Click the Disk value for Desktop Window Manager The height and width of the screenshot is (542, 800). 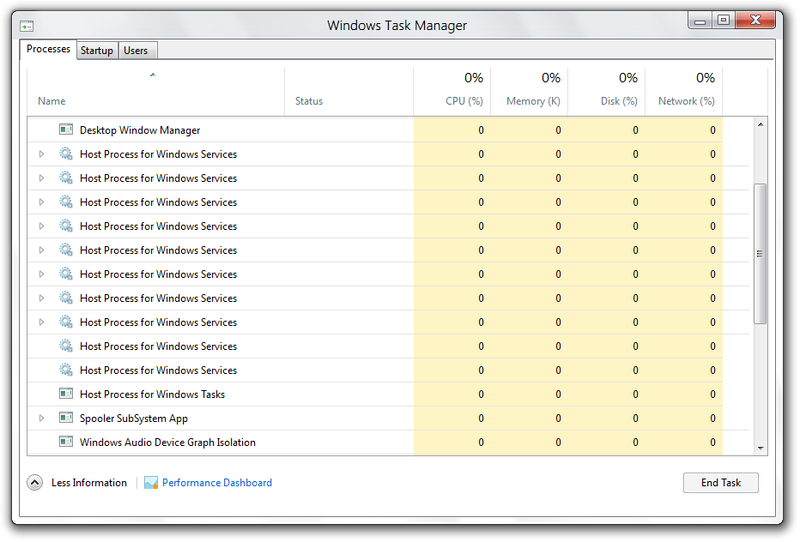(635, 130)
